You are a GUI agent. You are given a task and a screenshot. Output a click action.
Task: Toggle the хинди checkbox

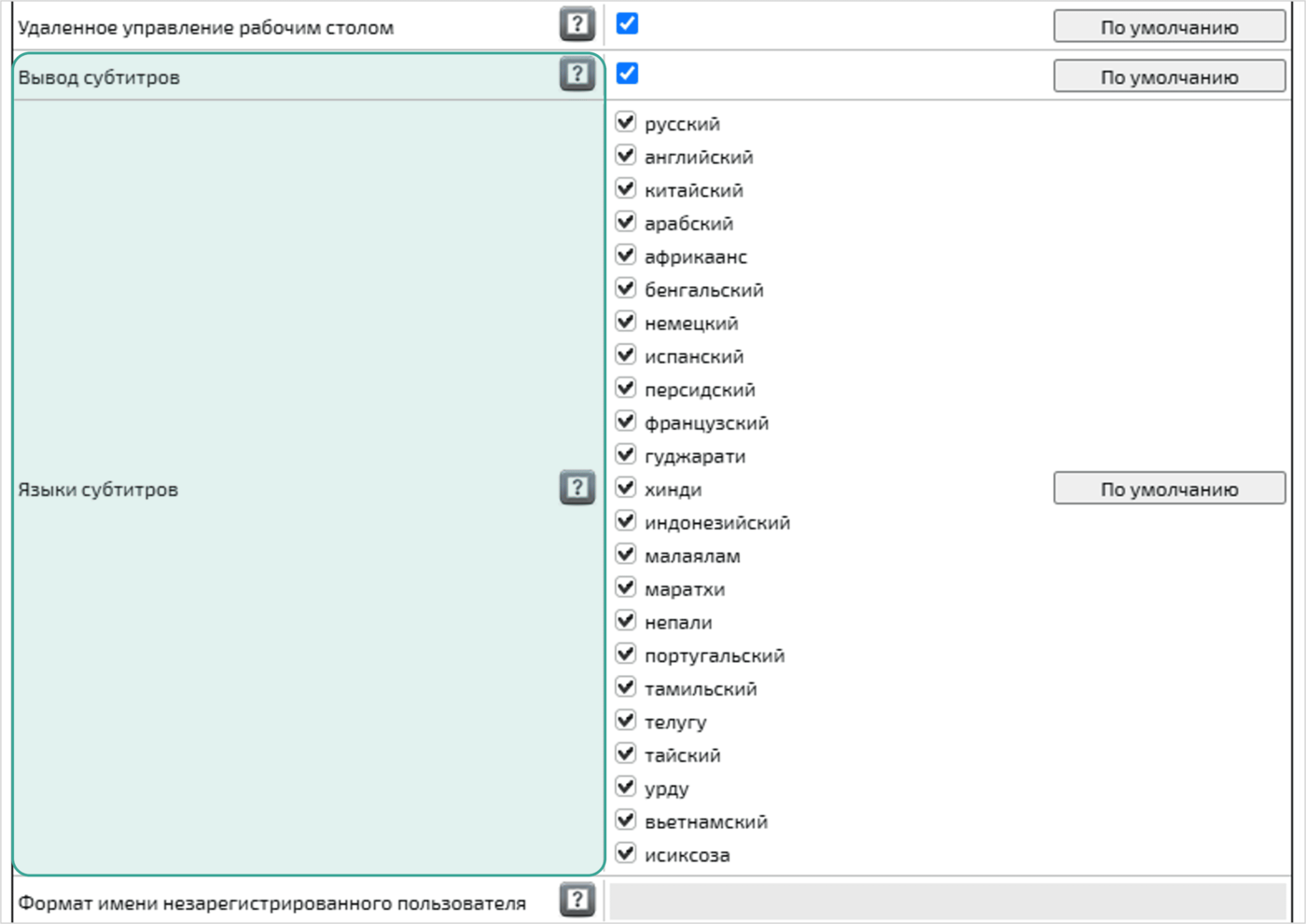(x=626, y=488)
